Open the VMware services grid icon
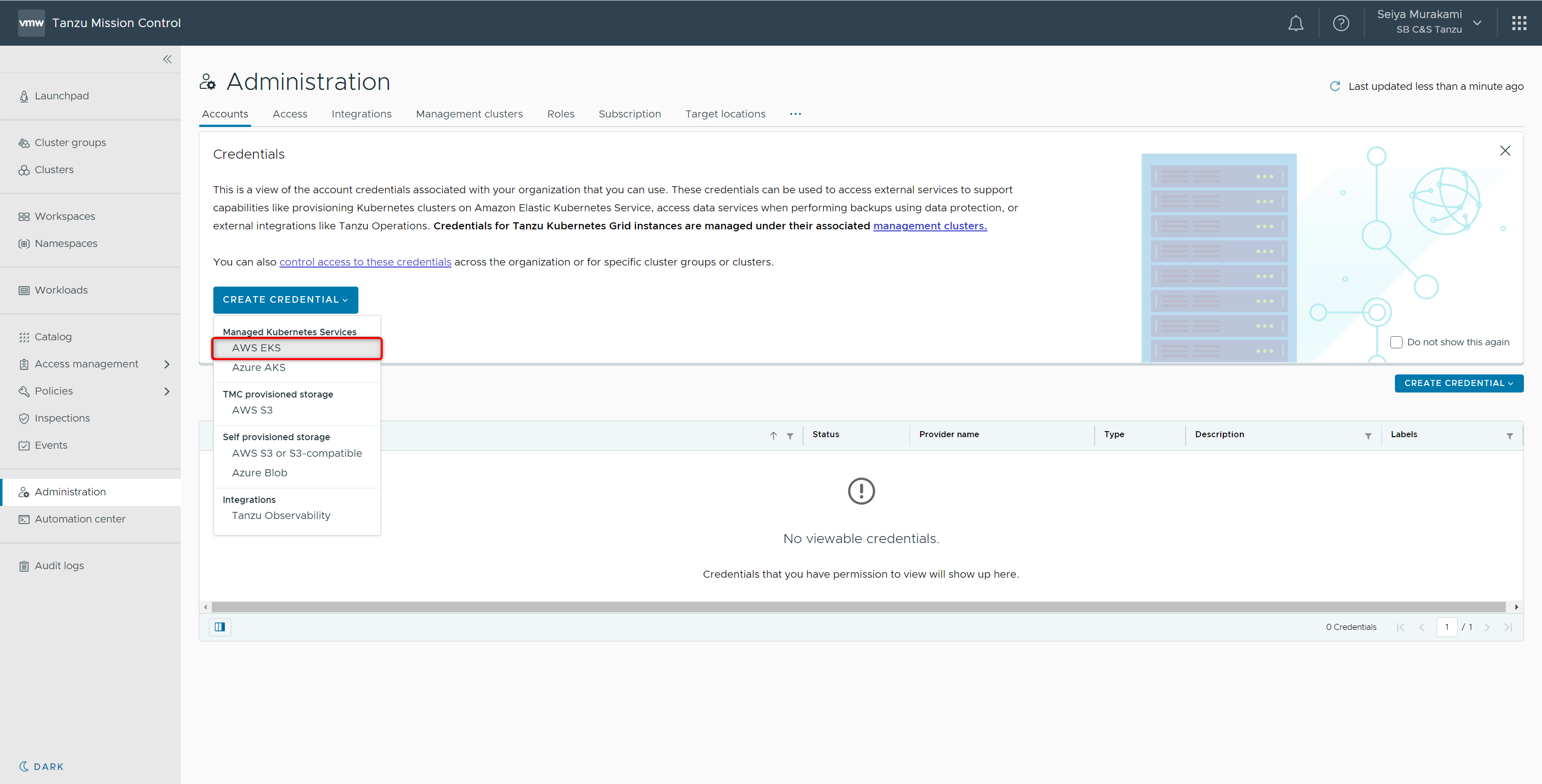 tap(1518, 24)
